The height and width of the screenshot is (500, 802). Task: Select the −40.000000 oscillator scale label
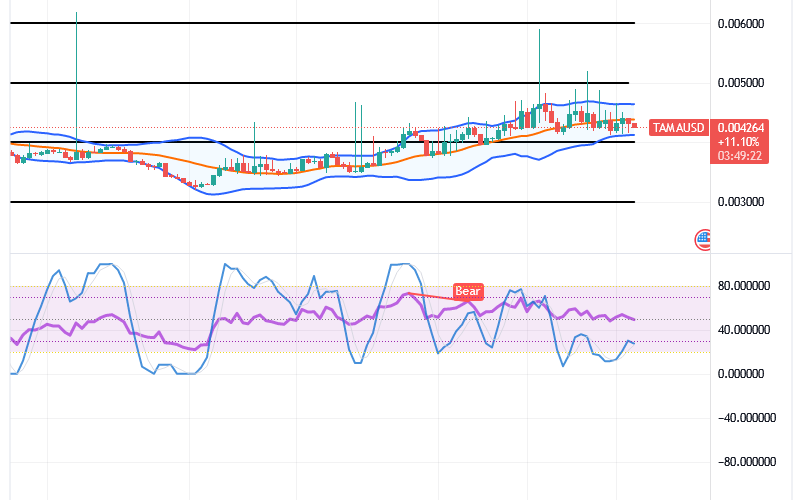[747, 418]
